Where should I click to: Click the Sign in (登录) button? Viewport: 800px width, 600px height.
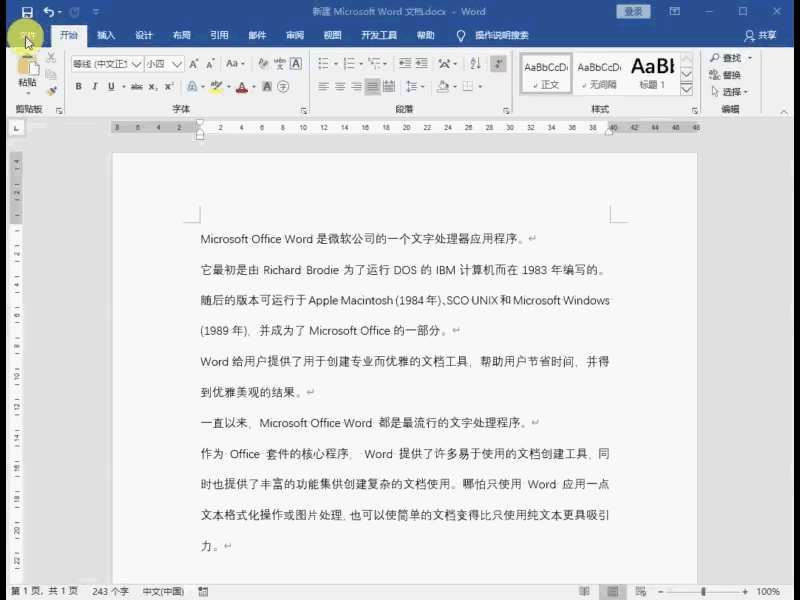(x=633, y=11)
